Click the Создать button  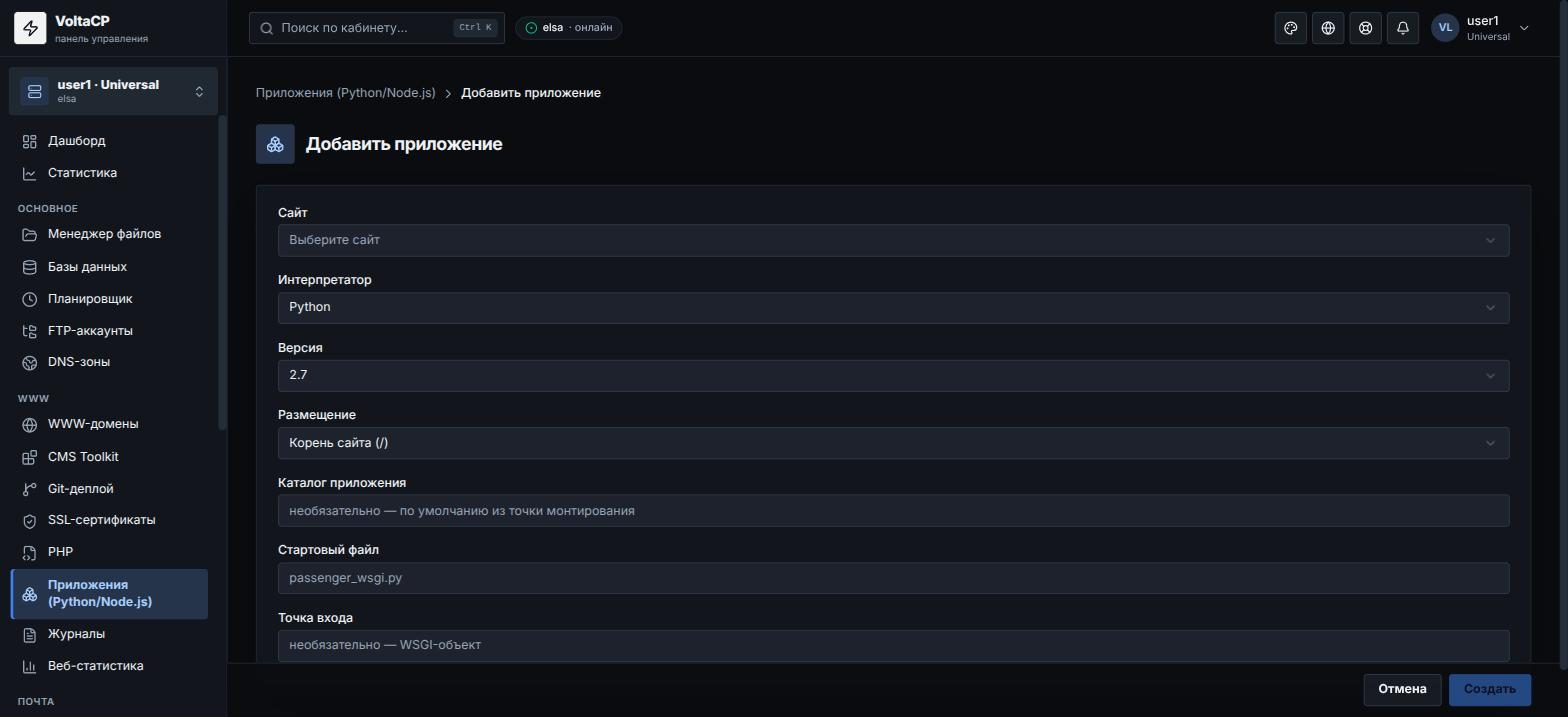coord(1490,689)
